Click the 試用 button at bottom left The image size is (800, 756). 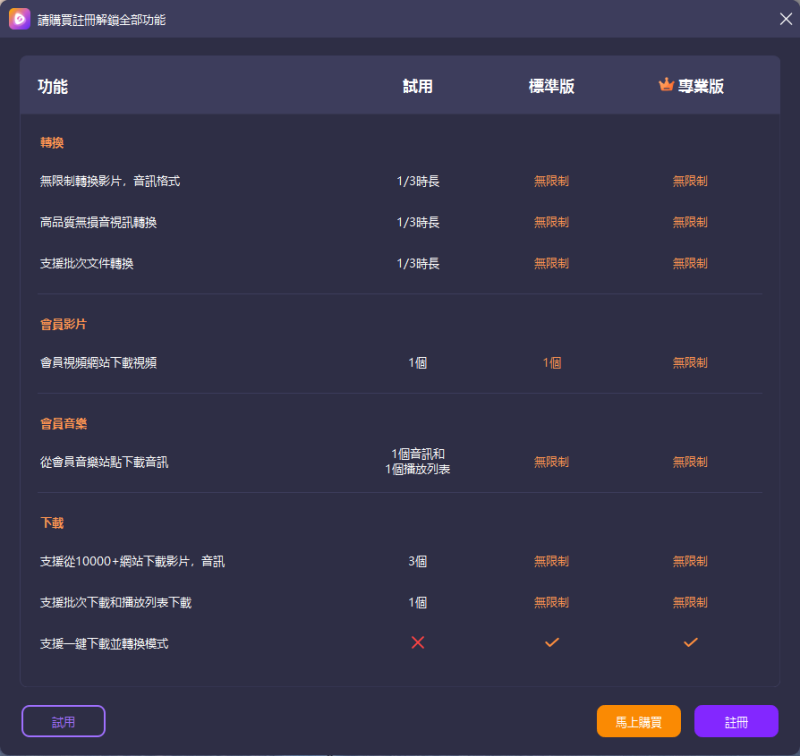pyautogui.click(x=63, y=721)
